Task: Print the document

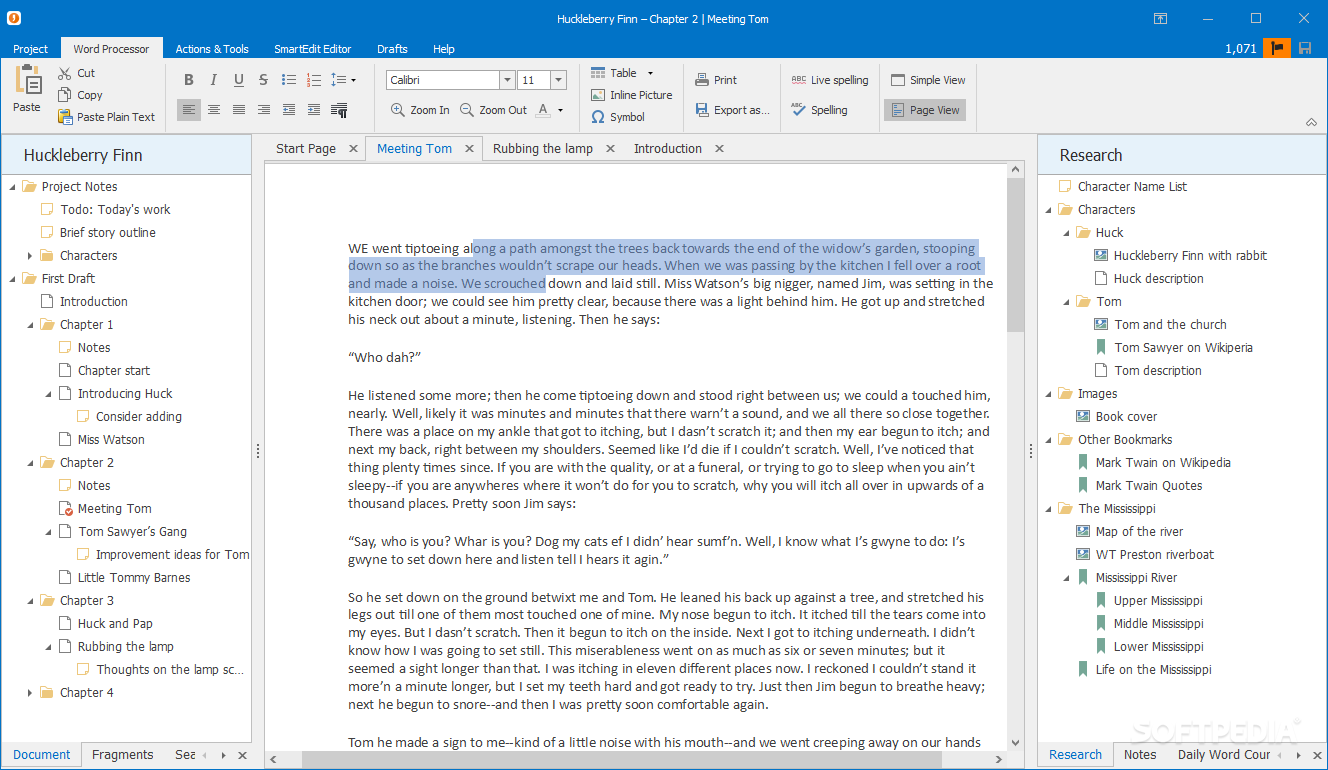Action: [x=715, y=80]
